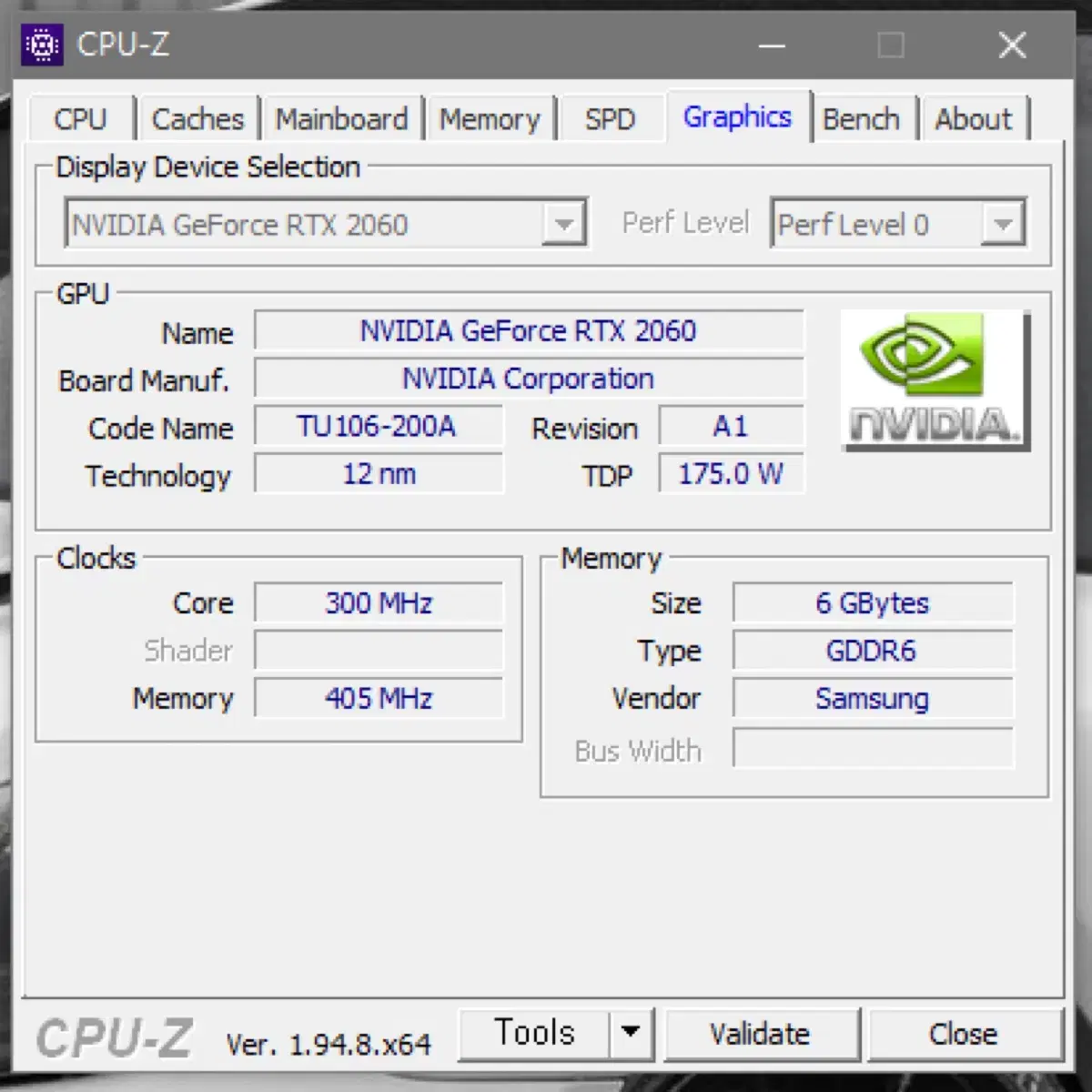Click the Clocks group label
The image size is (1092, 1092).
pyautogui.click(x=96, y=558)
